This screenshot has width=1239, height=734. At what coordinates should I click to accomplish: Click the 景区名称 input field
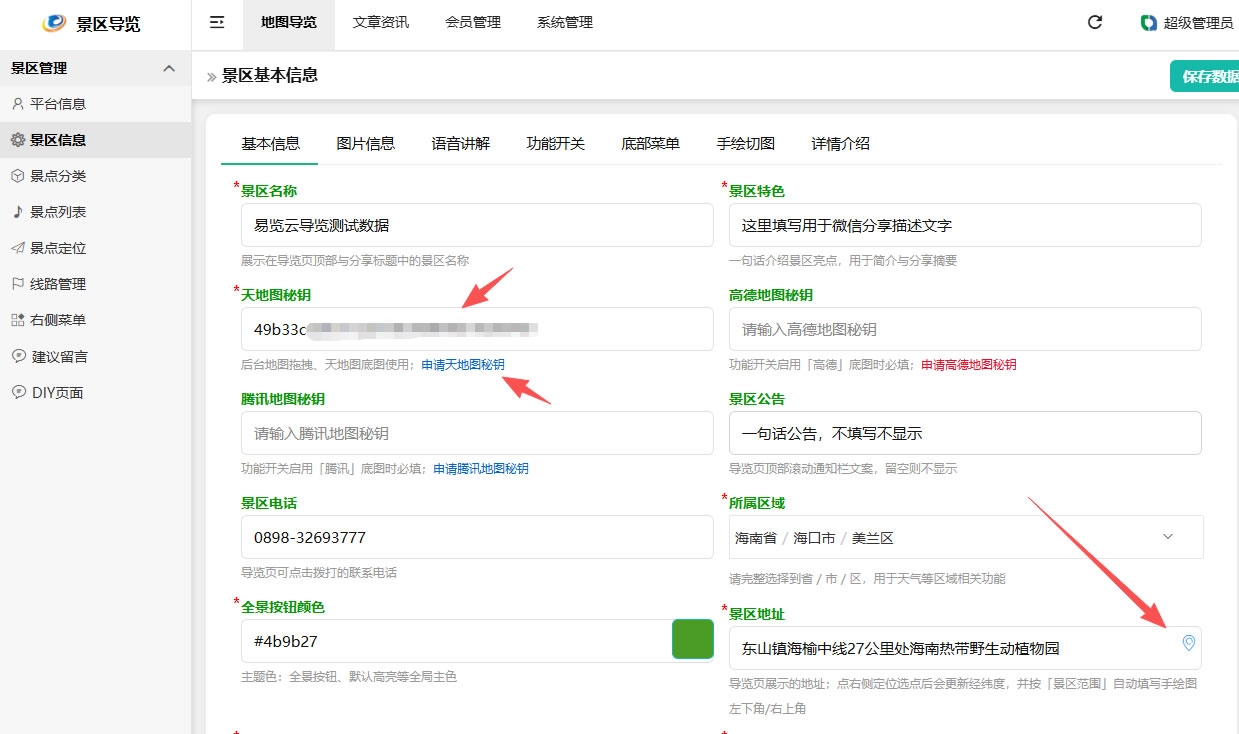click(x=477, y=226)
